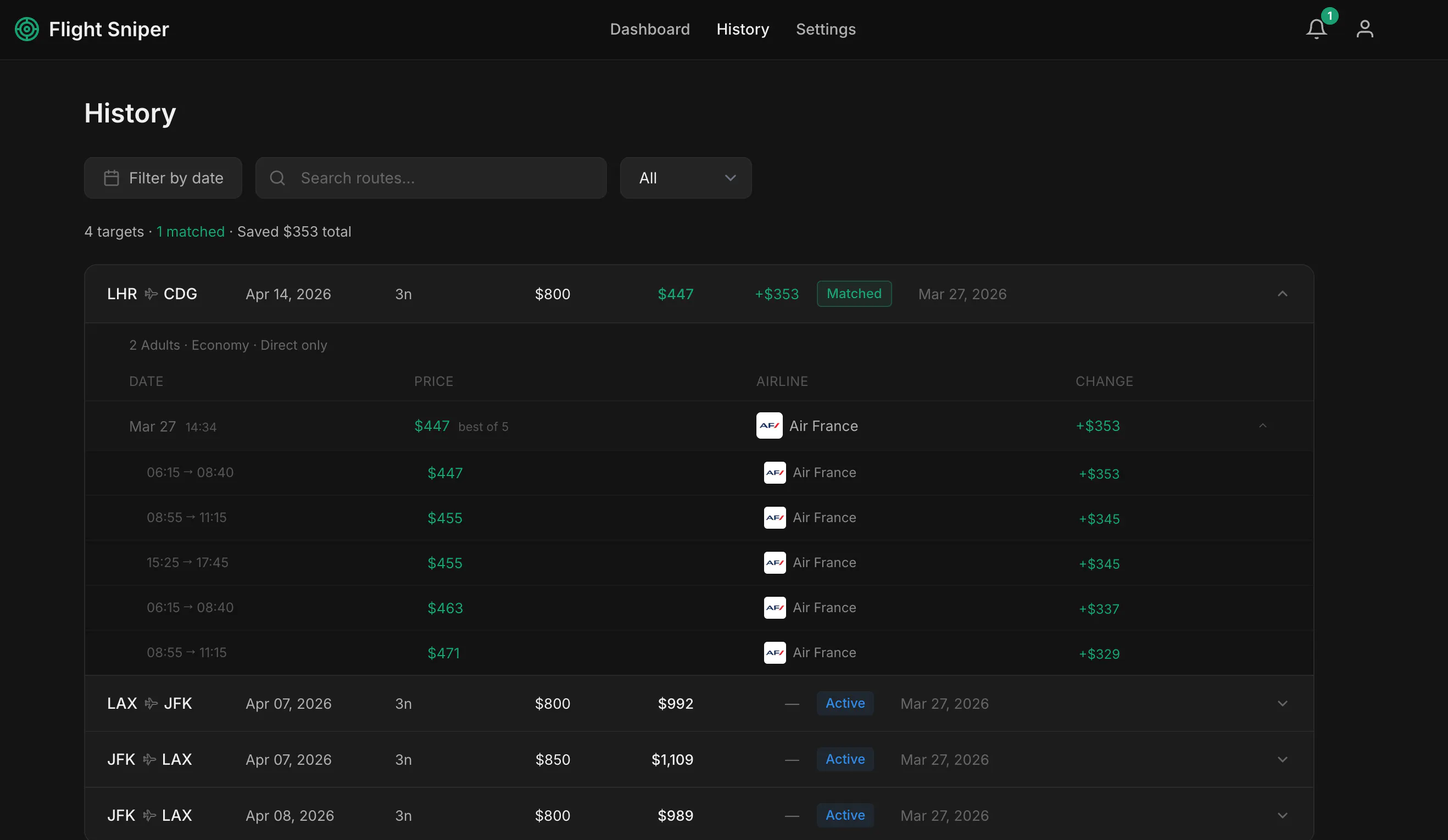Click the Apr 08, 2026 departure date
The height and width of the screenshot is (840, 1448).
click(289, 815)
